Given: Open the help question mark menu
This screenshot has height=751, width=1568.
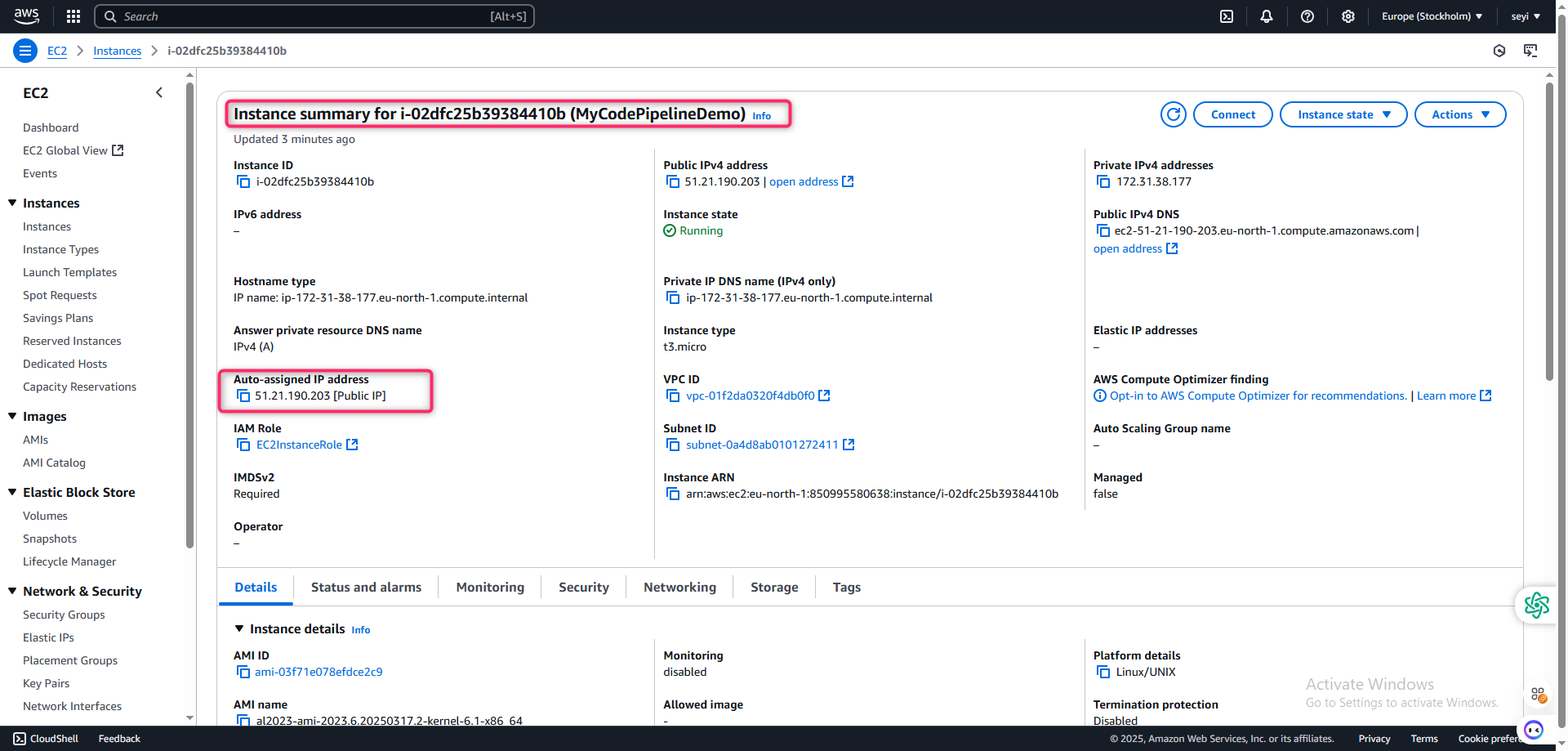Looking at the screenshot, I should coord(1307,16).
